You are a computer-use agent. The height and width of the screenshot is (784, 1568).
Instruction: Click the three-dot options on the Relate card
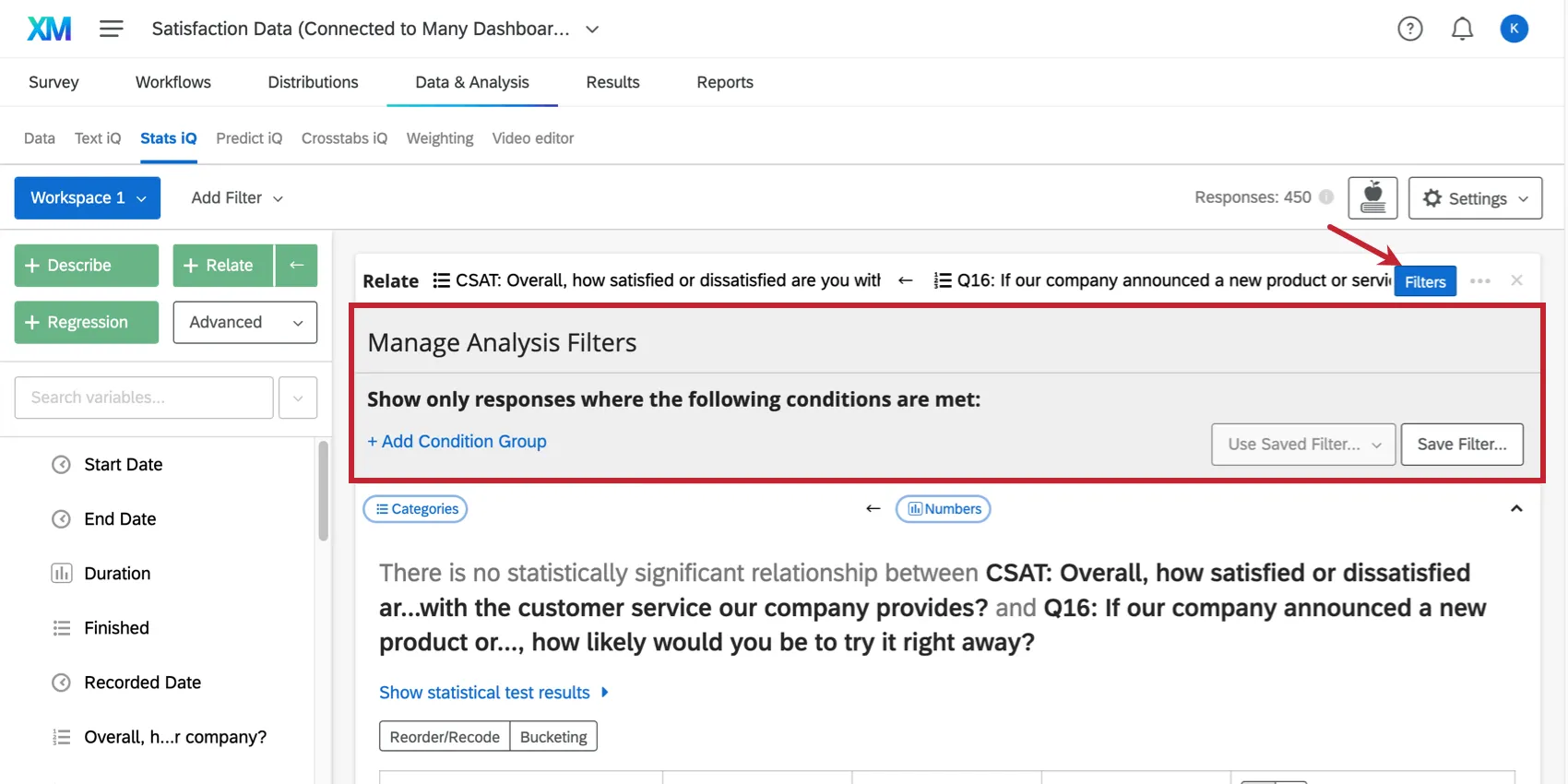click(x=1479, y=280)
